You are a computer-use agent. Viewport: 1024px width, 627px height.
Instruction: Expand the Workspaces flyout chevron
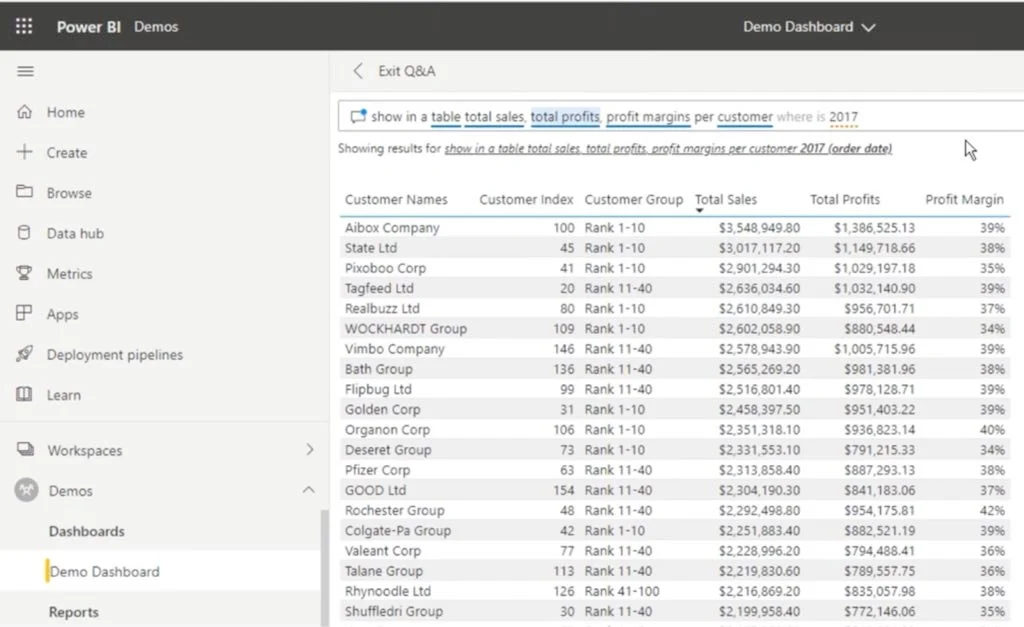pos(310,449)
